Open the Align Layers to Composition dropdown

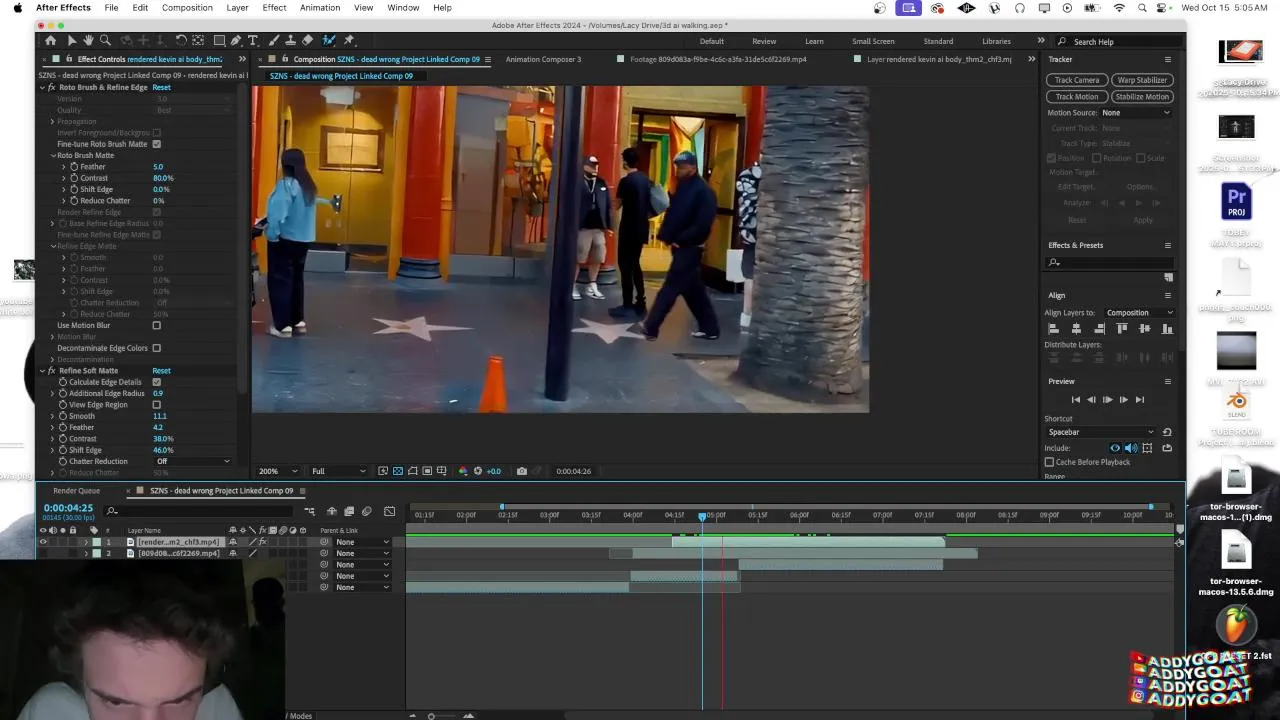(x=1138, y=313)
